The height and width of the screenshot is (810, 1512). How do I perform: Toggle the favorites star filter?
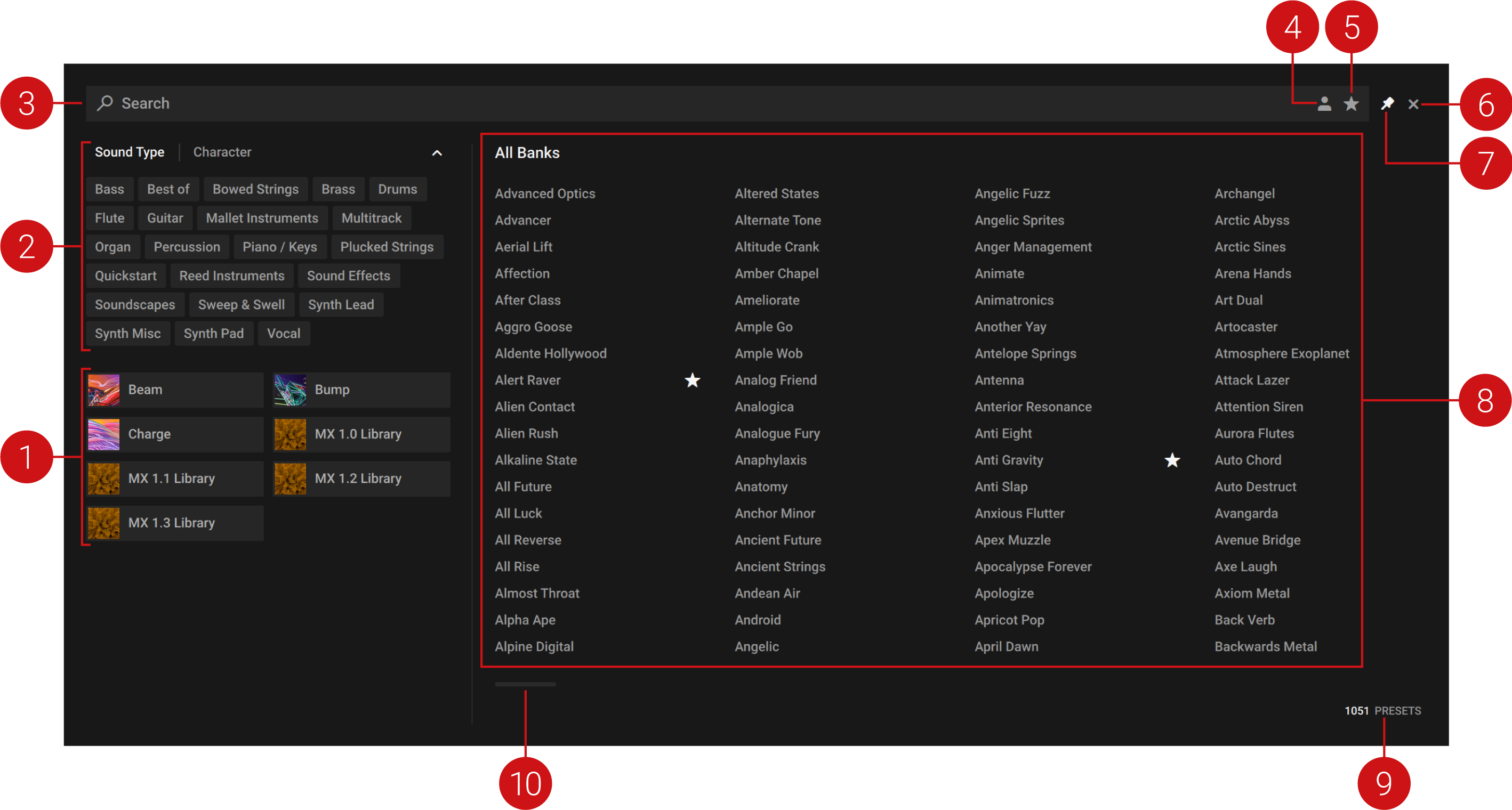[1351, 104]
